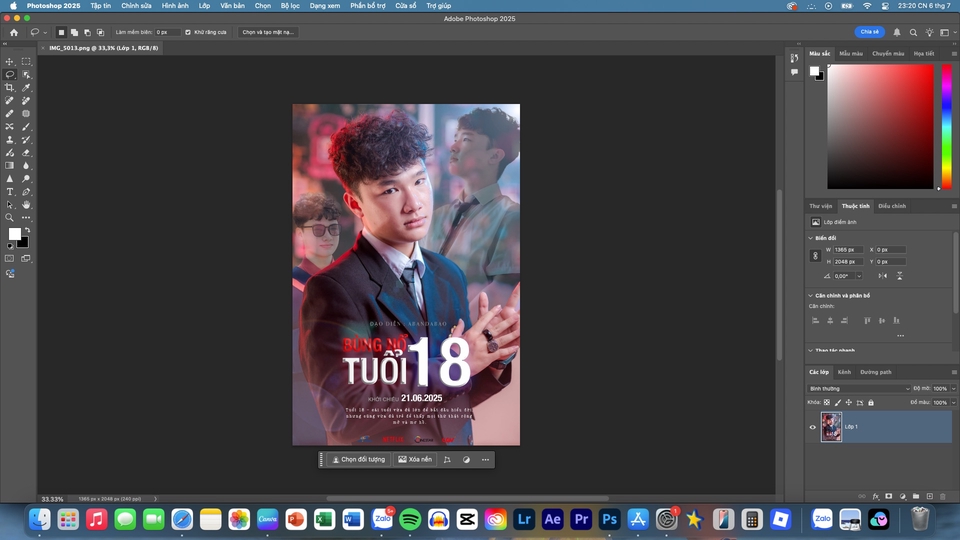960x540 pixels.
Task: Toggle lock image pixels brush icon
Action: tap(838, 403)
